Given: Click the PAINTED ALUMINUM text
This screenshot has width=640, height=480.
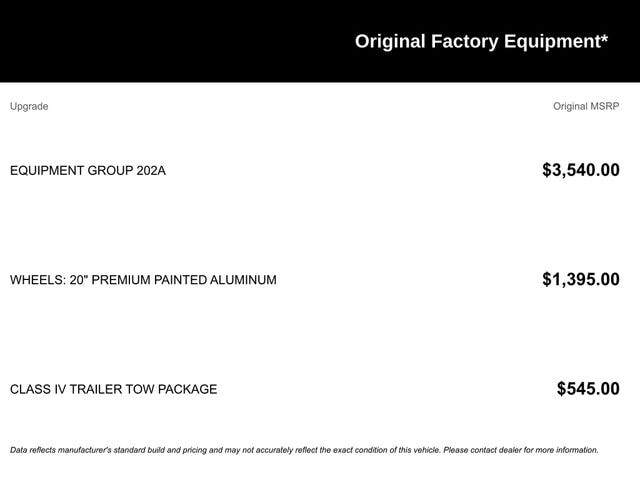Looking at the screenshot, I should point(215,280).
